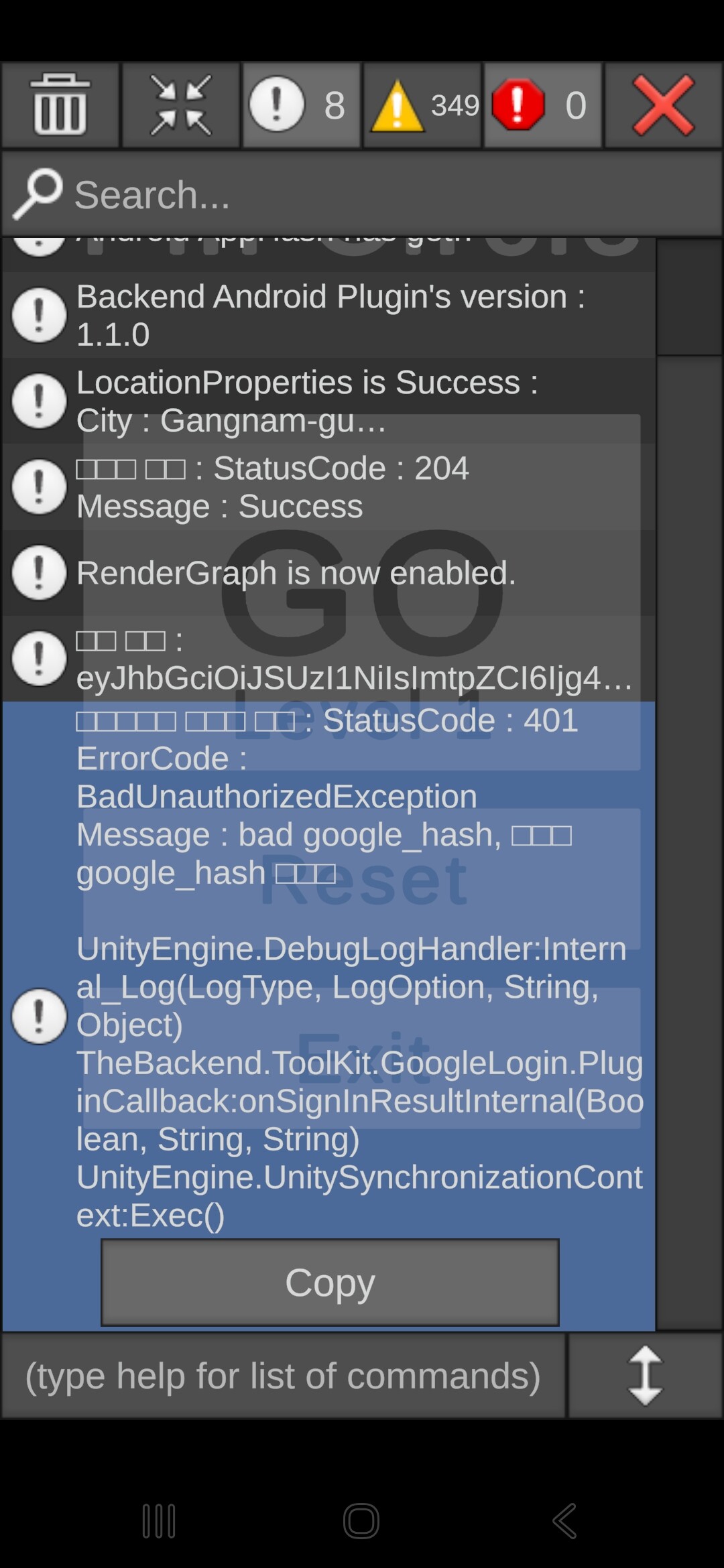Image resolution: width=724 pixels, height=1568 pixels.
Task: Tap the Android home navigation button
Action: coord(361,1520)
